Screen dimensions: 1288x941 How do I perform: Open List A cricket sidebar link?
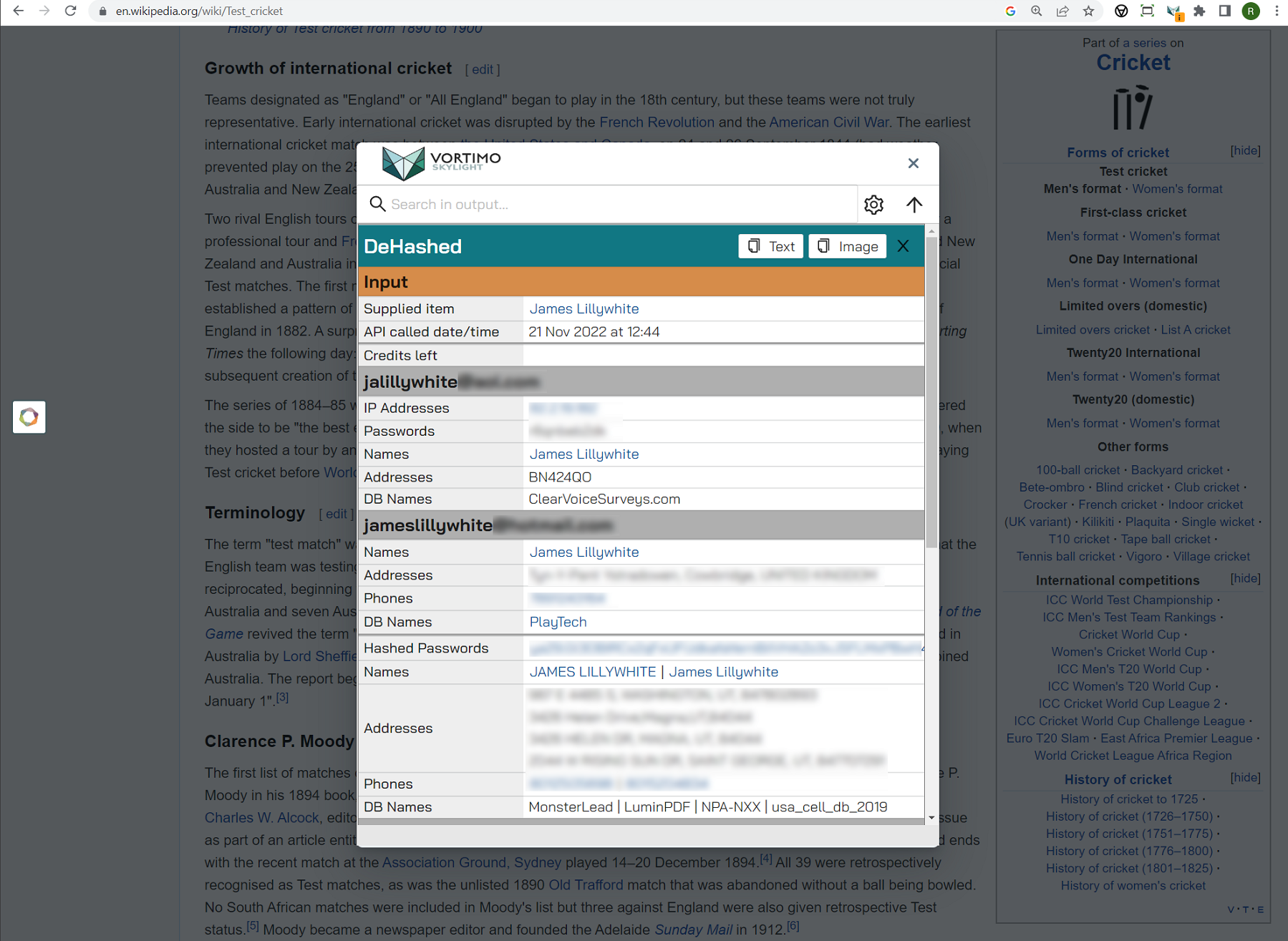click(1195, 329)
